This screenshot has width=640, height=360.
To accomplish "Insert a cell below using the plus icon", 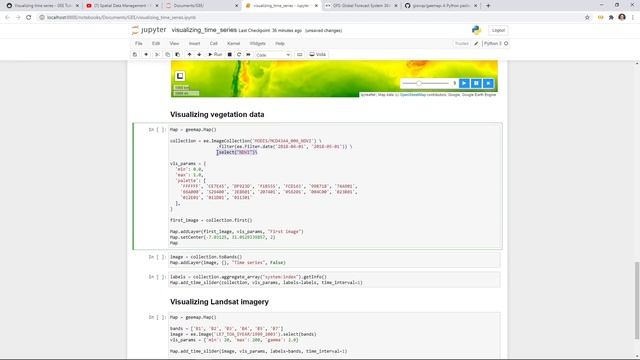I will coord(146,54).
